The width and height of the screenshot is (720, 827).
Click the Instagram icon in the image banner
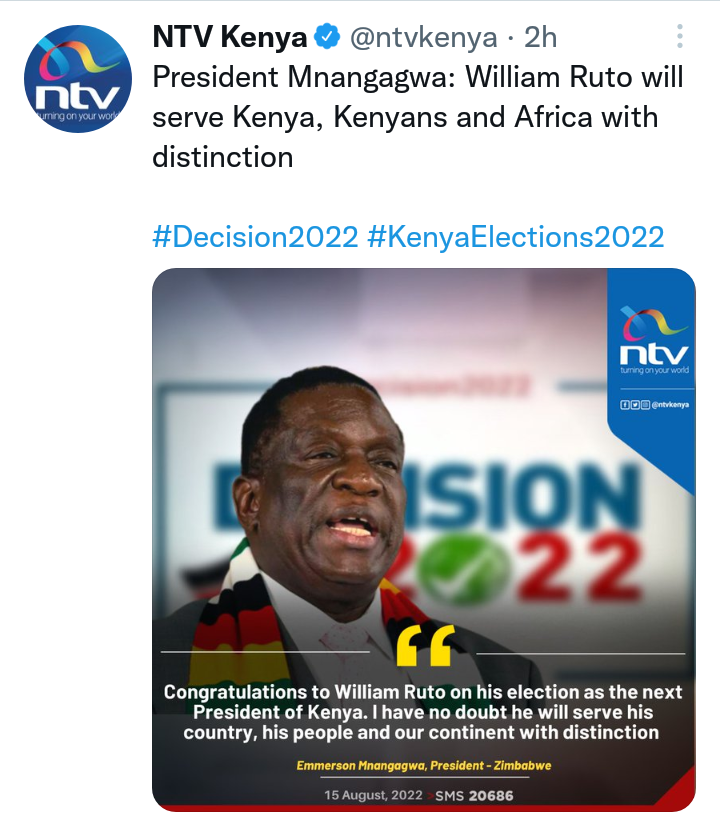(x=645, y=405)
